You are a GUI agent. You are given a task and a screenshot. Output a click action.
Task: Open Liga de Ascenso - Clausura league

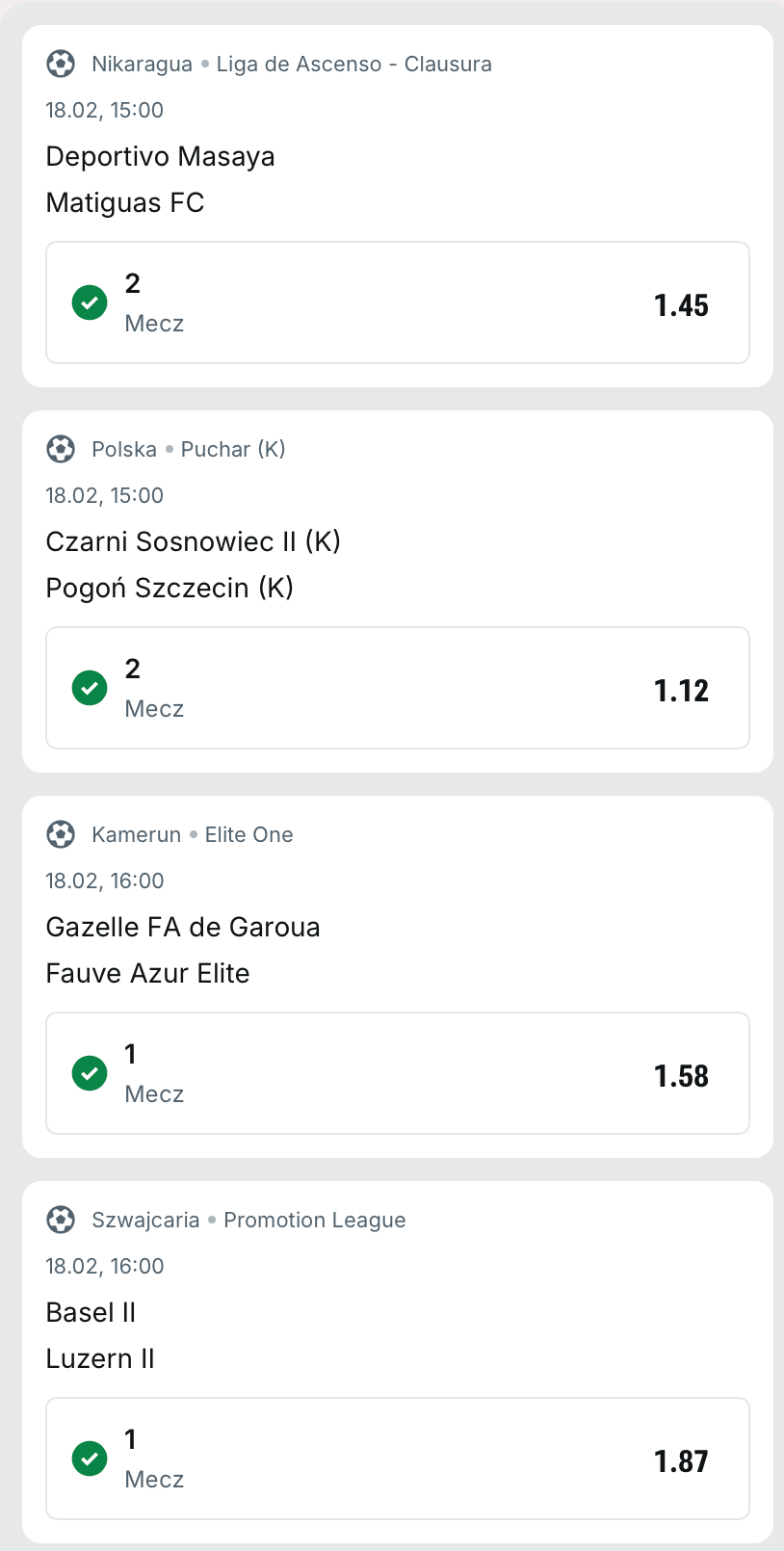353,65
